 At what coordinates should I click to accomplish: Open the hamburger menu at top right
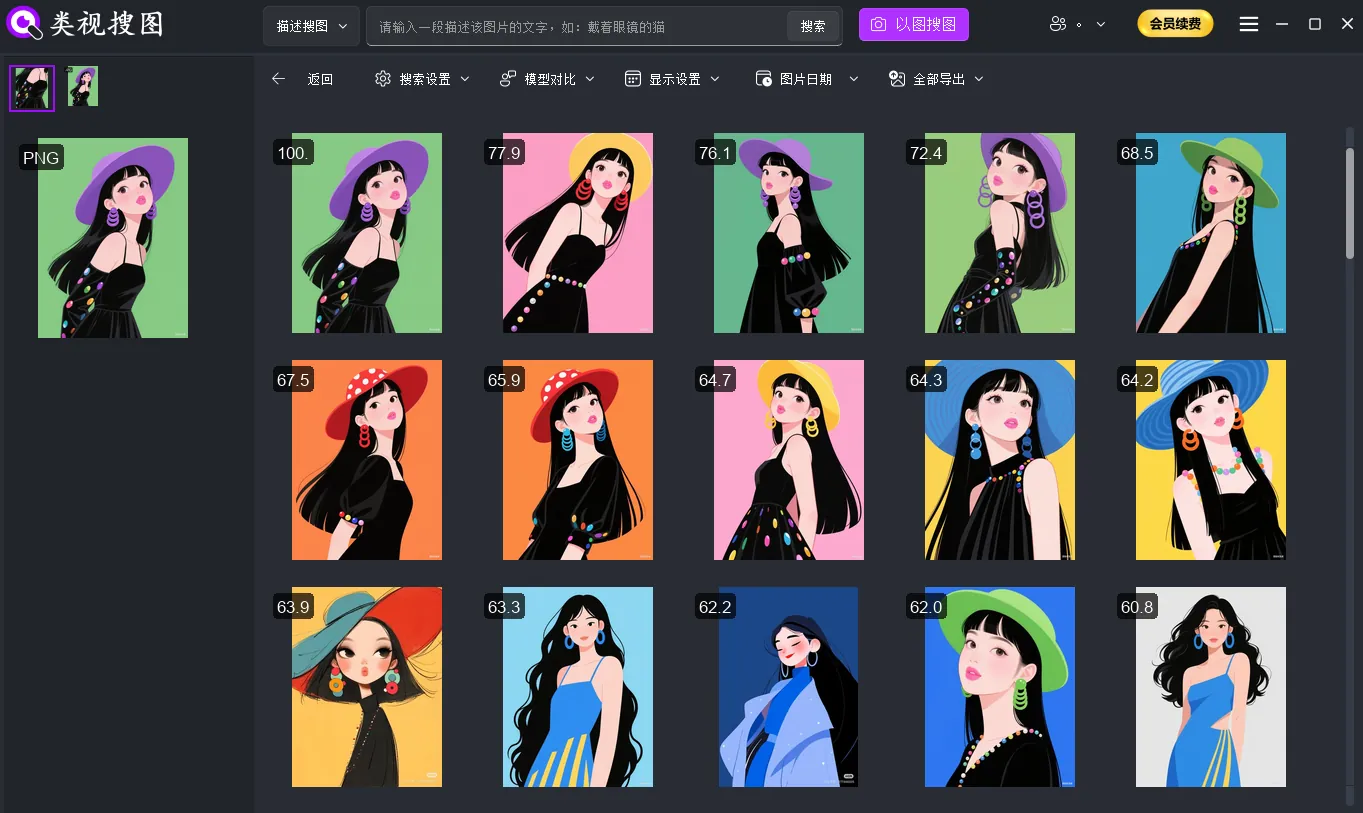click(x=1248, y=23)
